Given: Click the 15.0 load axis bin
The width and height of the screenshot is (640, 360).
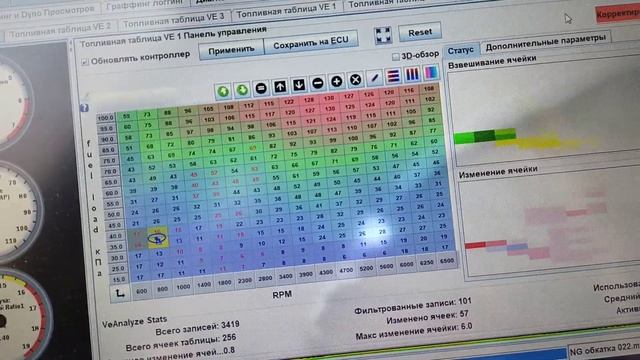Looking at the screenshot, I should click(119, 280).
